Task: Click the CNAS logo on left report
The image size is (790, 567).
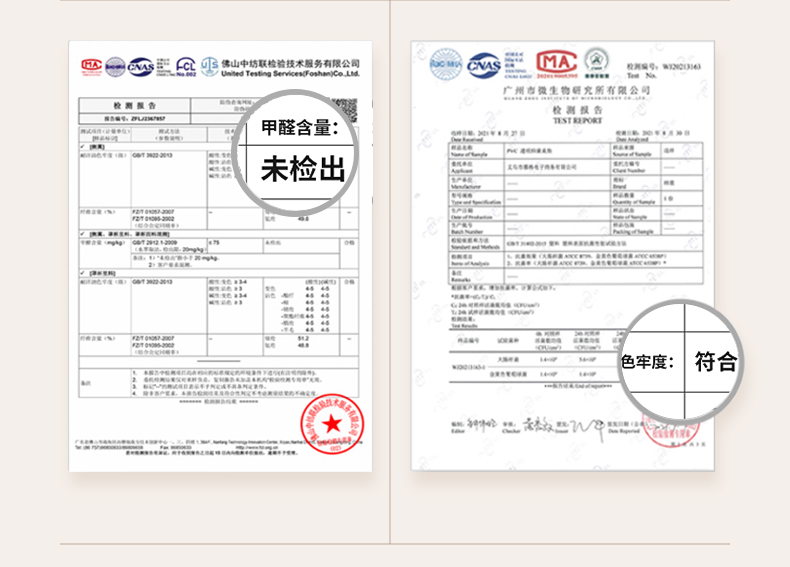Action: click(141, 67)
